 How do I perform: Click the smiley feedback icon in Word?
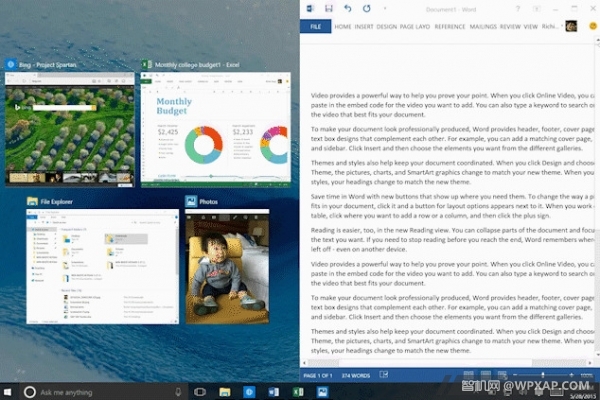click(x=593, y=26)
